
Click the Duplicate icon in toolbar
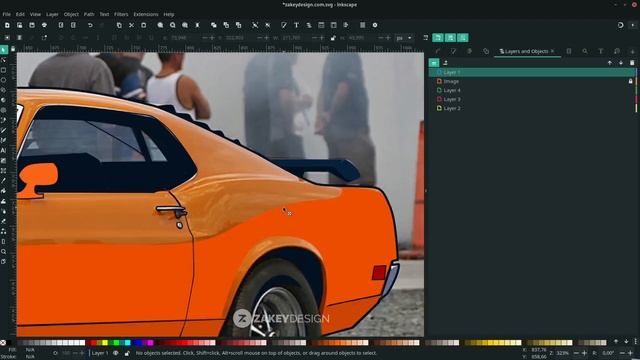coord(213,25)
